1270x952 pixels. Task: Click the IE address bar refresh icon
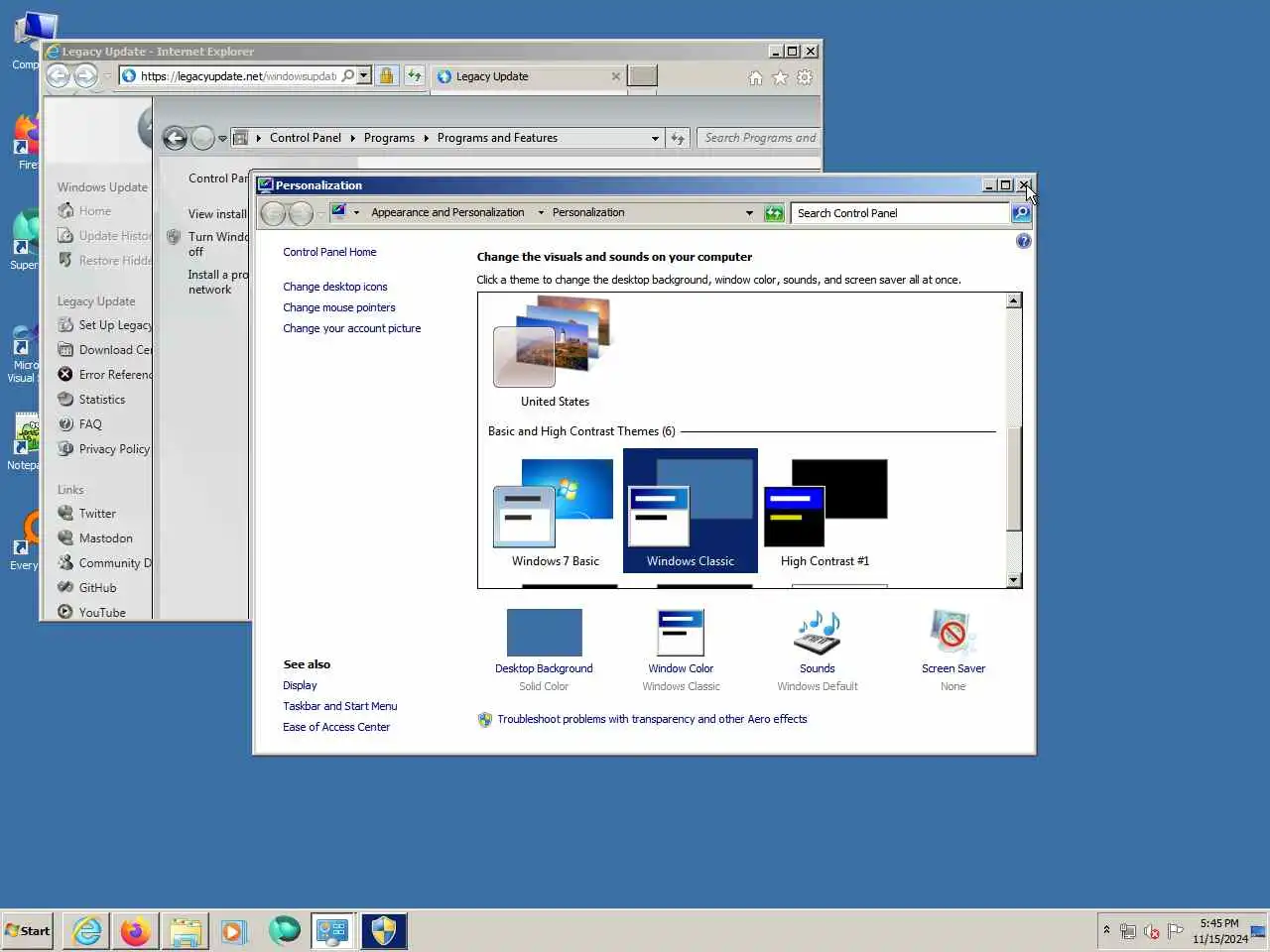pos(414,76)
